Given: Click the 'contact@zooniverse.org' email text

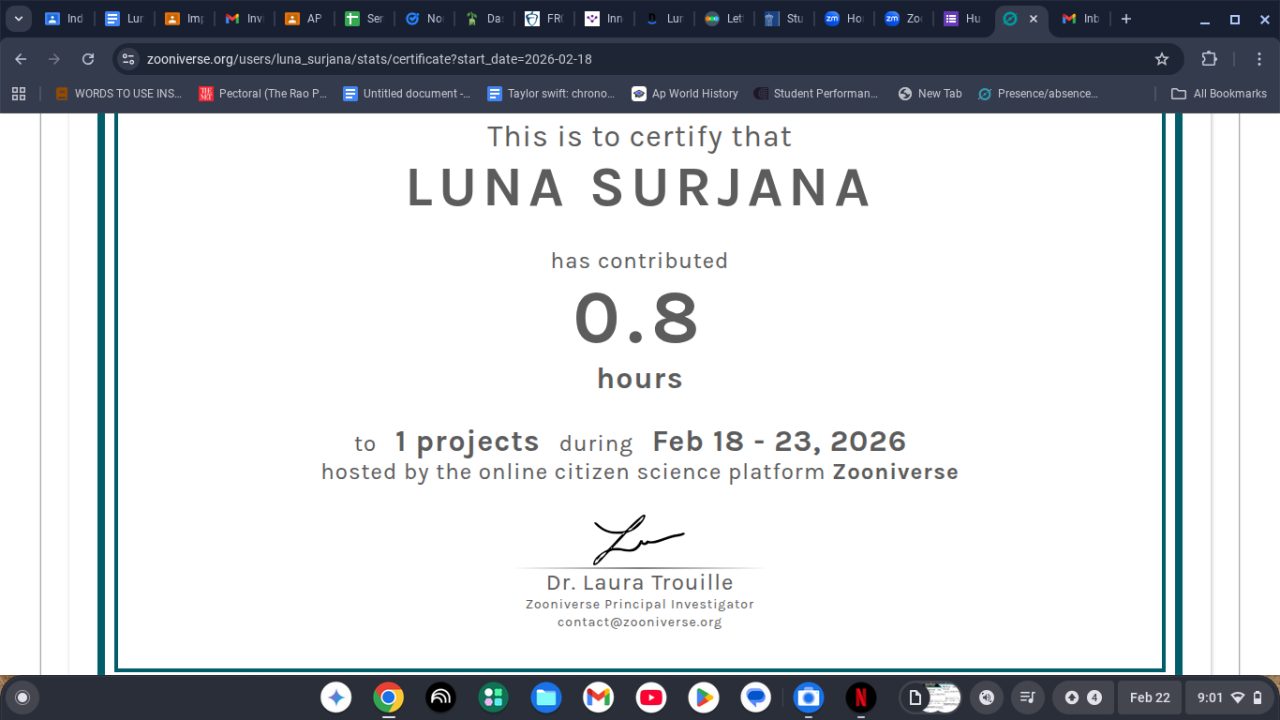Looking at the screenshot, I should (x=640, y=622).
